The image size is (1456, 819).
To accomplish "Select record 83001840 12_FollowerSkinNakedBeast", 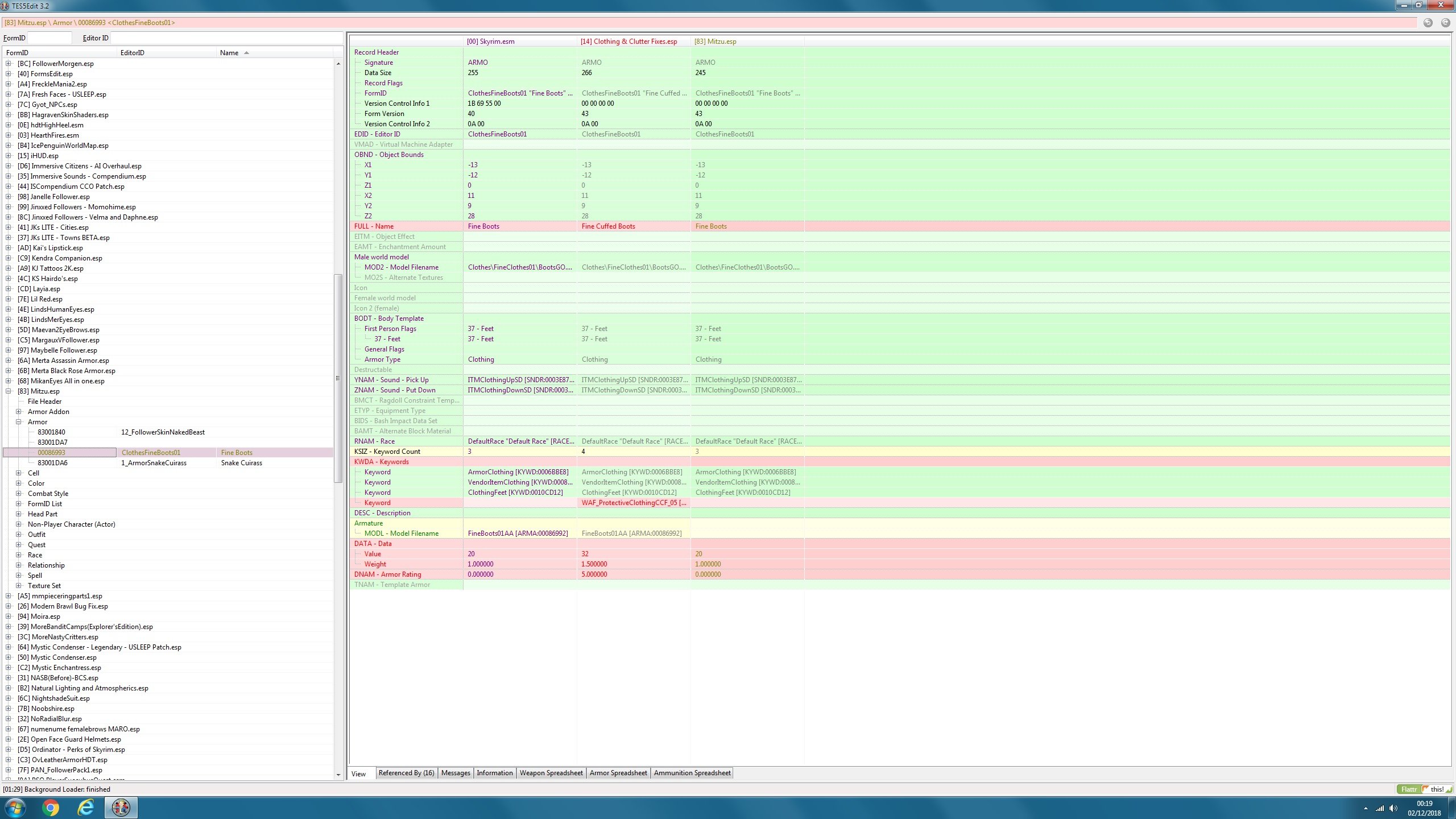I will [168, 432].
